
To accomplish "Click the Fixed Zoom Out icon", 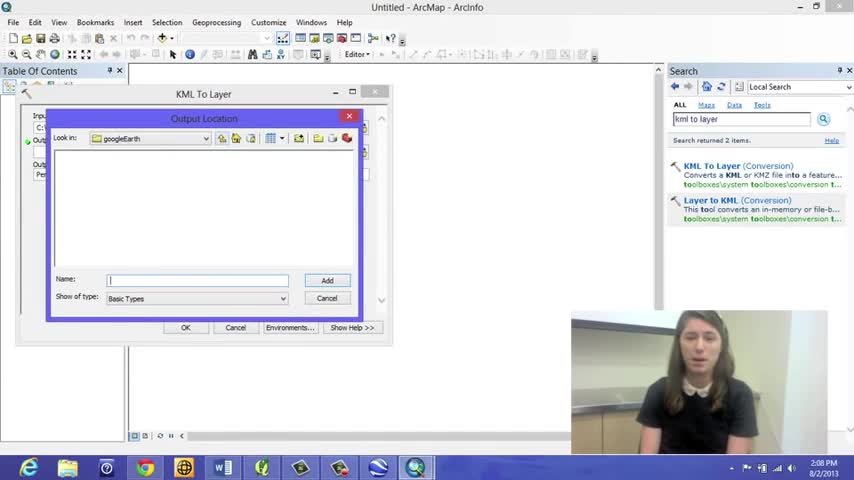I will [x=86, y=54].
